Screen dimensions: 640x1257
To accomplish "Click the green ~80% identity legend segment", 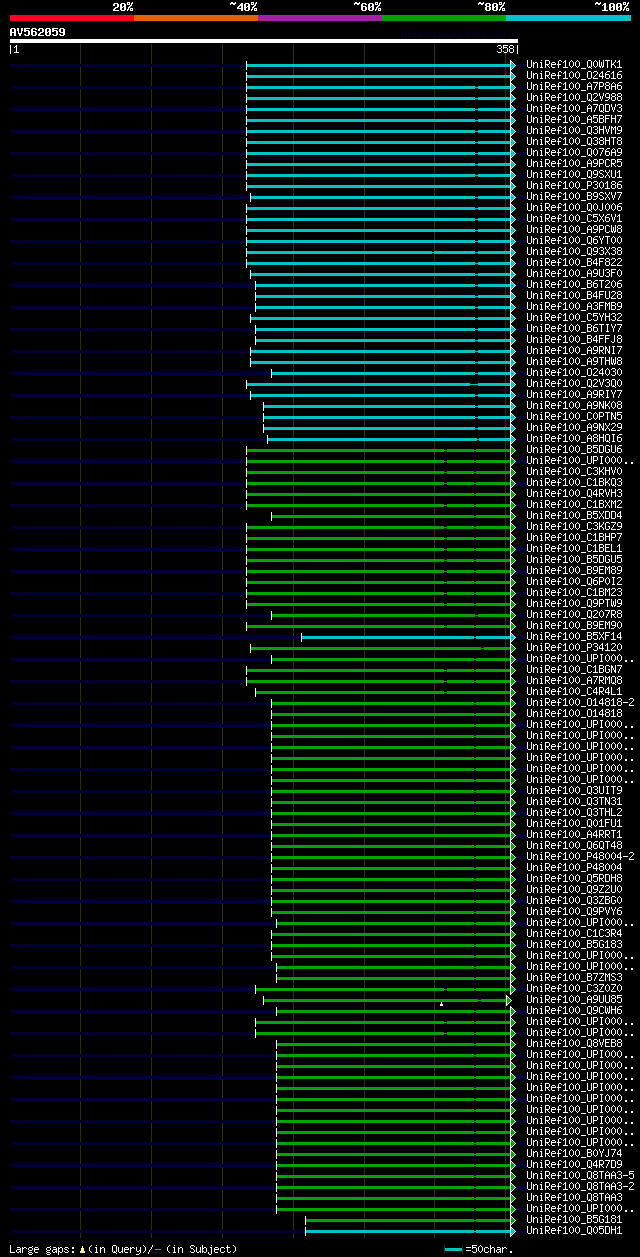I will [443, 18].
